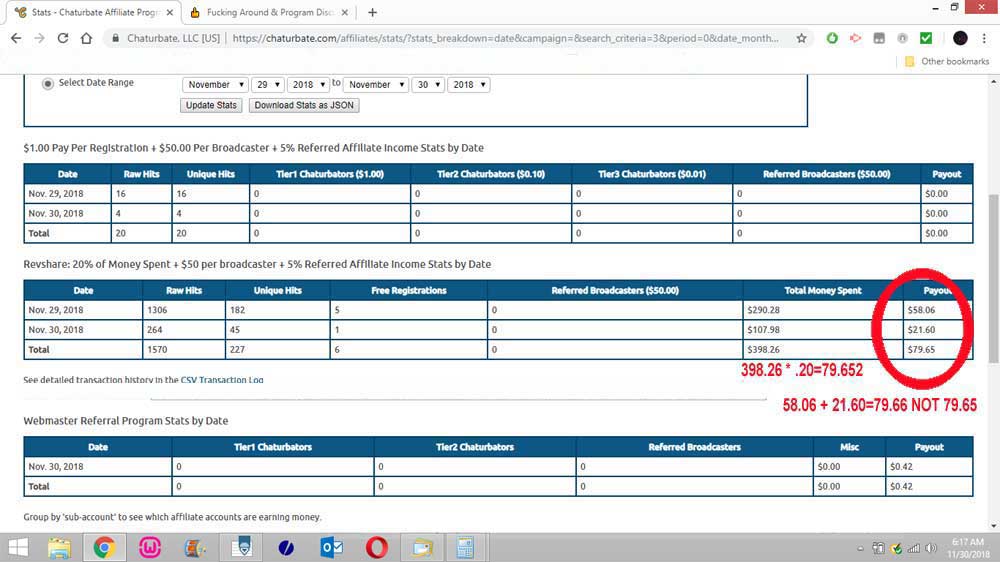Screen dimensions: 1000x562
Task: Open Windows Start button
Action: (x=18, y=547)
